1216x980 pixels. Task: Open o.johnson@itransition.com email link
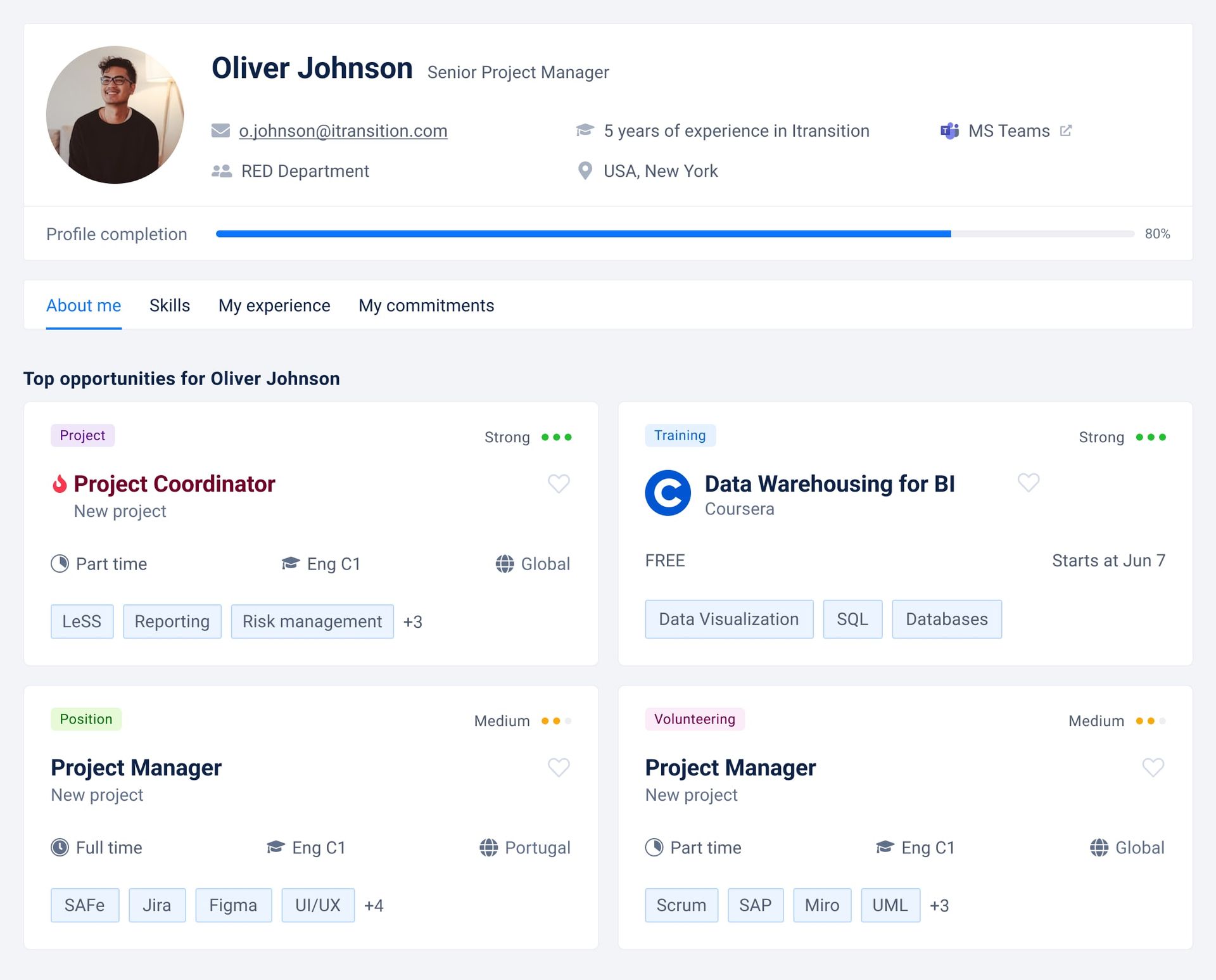coord(343,130)
